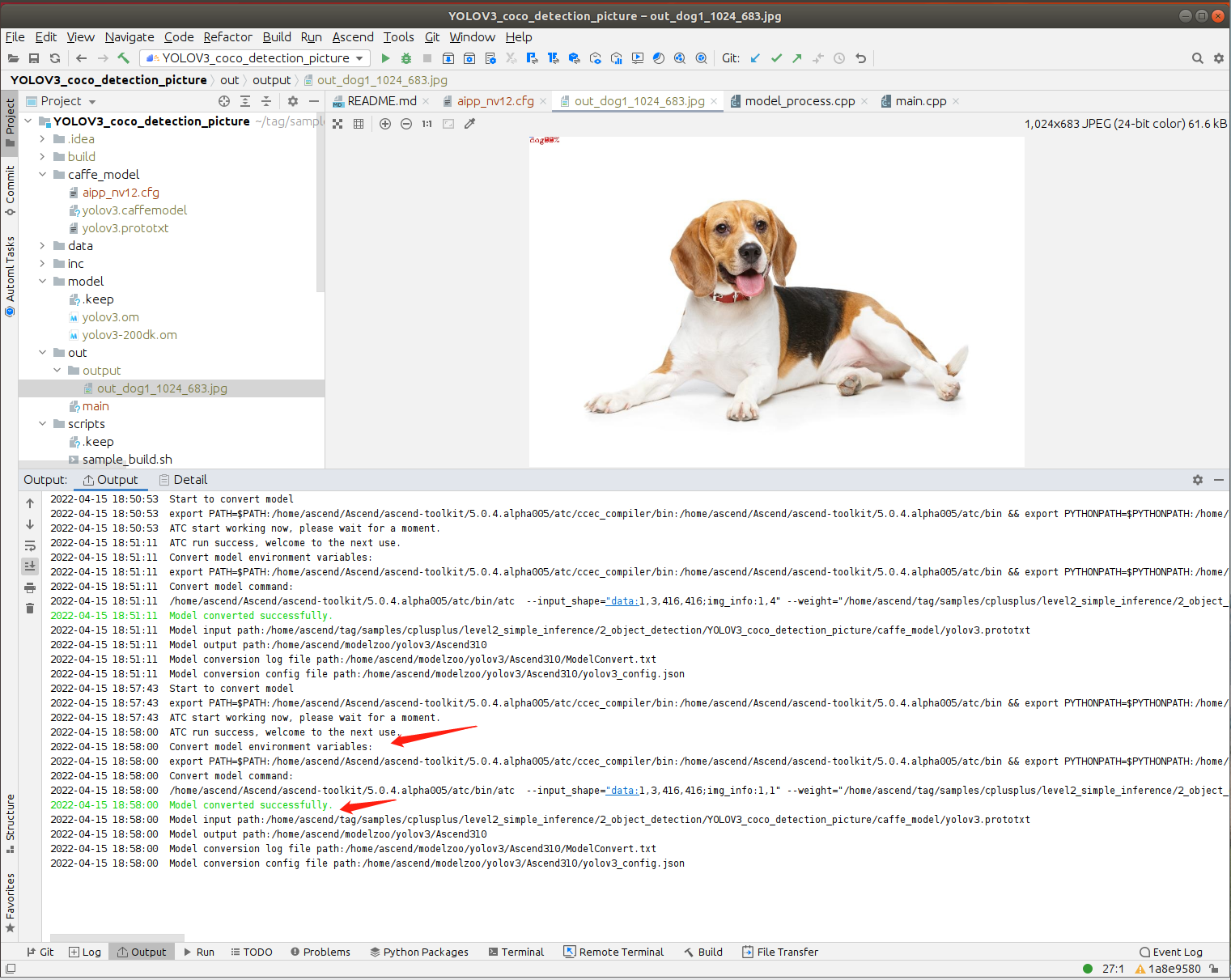The width and height of the screenshot is (1231, 980).
Task: Switch to the Detail output tab
Action: pyautogui.click(x=183, y=480)
